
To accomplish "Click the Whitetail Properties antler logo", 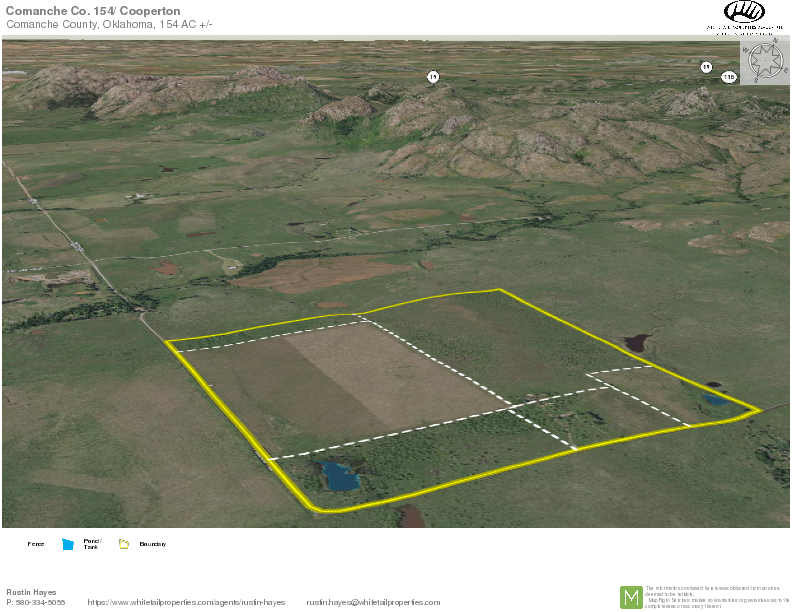I will coord(744,12).
